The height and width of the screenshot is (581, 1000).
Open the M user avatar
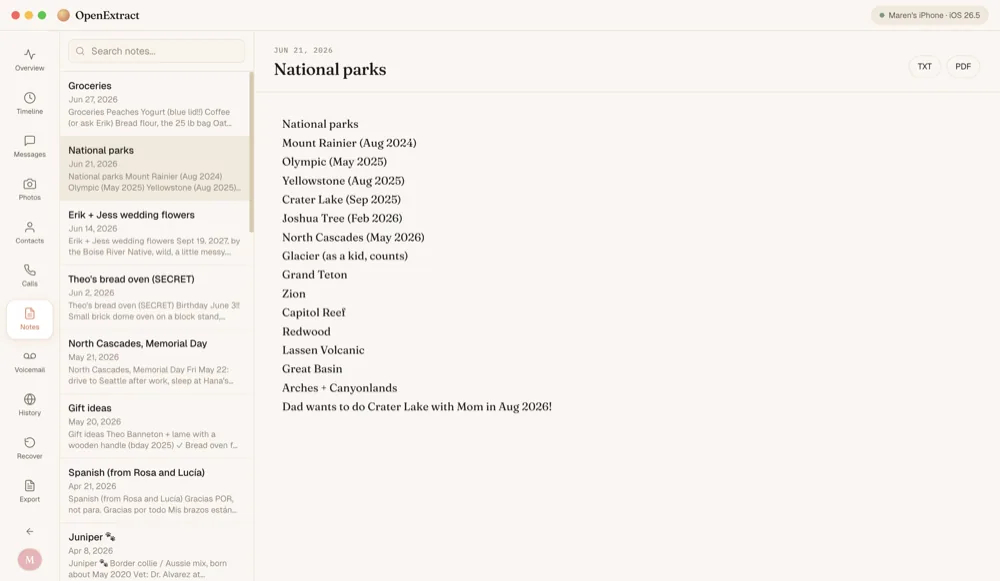click(x=29, y=560)
